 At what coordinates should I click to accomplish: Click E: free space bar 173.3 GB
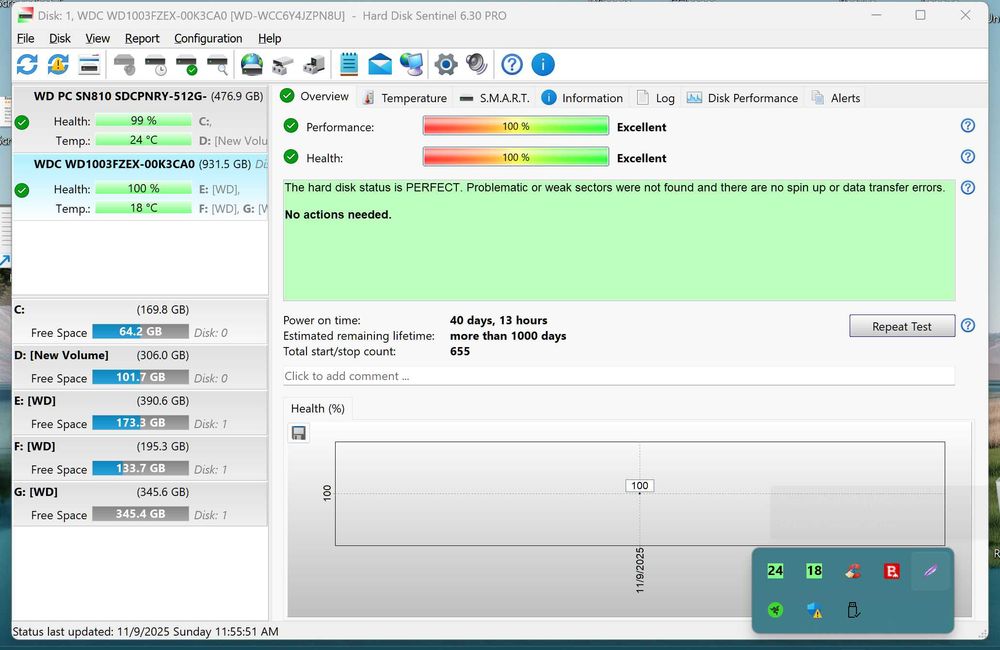pos(140,423)
